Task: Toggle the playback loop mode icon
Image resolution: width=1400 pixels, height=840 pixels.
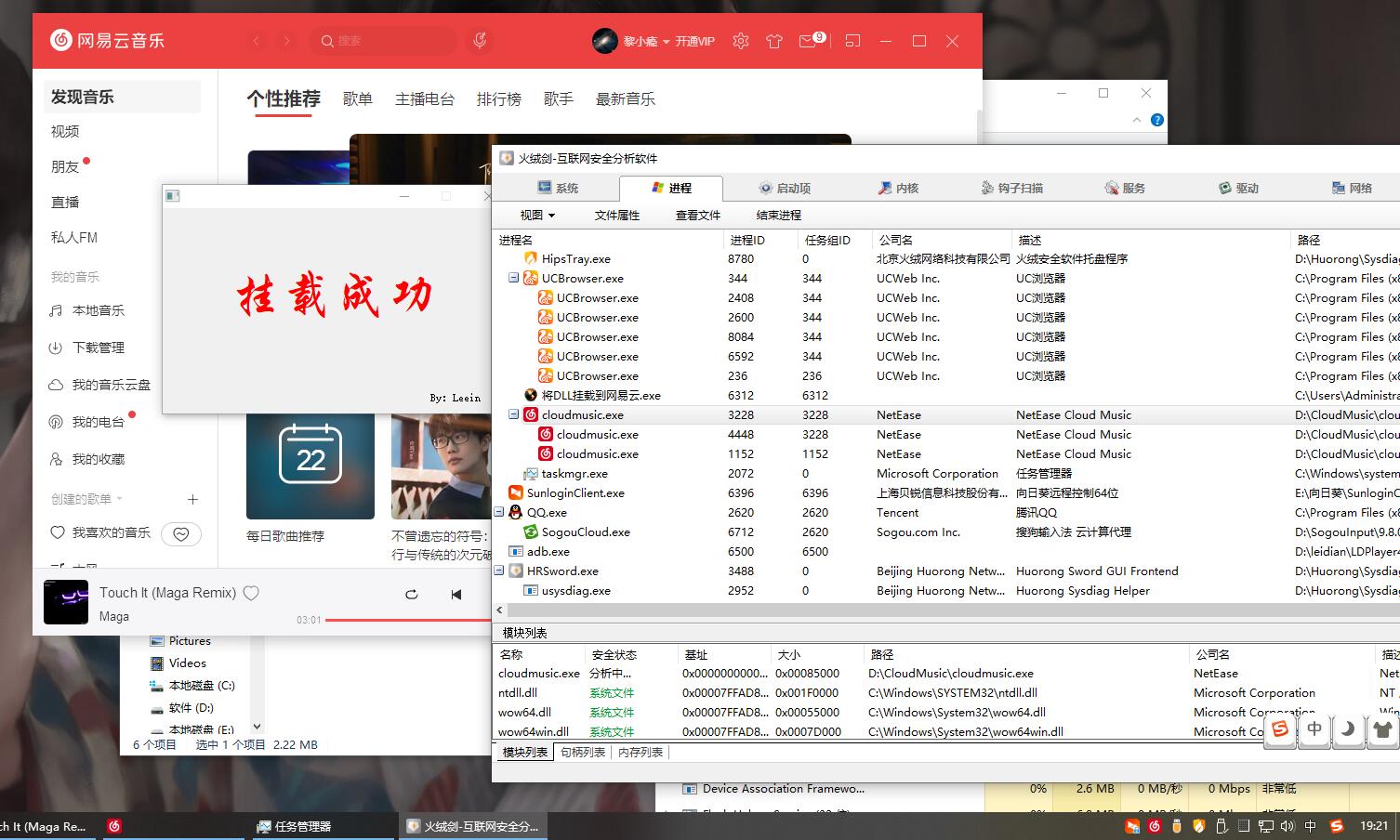Action: pos(411,595)
